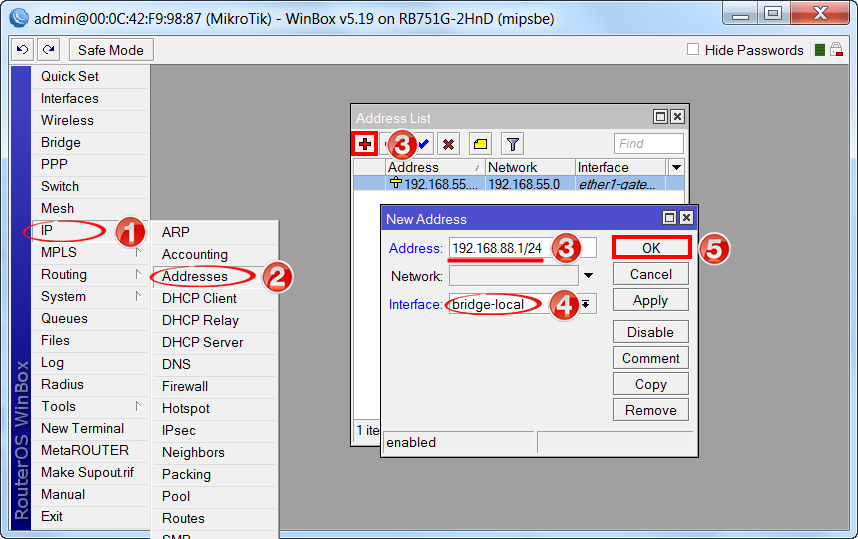858x539 pixels.
Task: Click the Remove button
Action: (x=651, y=410)
